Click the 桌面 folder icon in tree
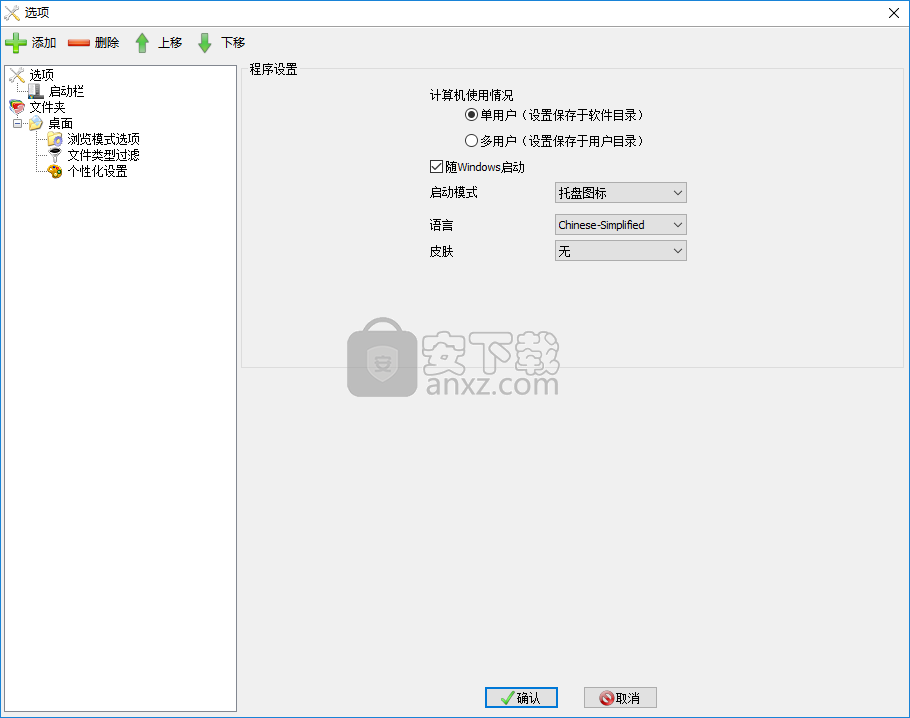 tap(36, 123)
